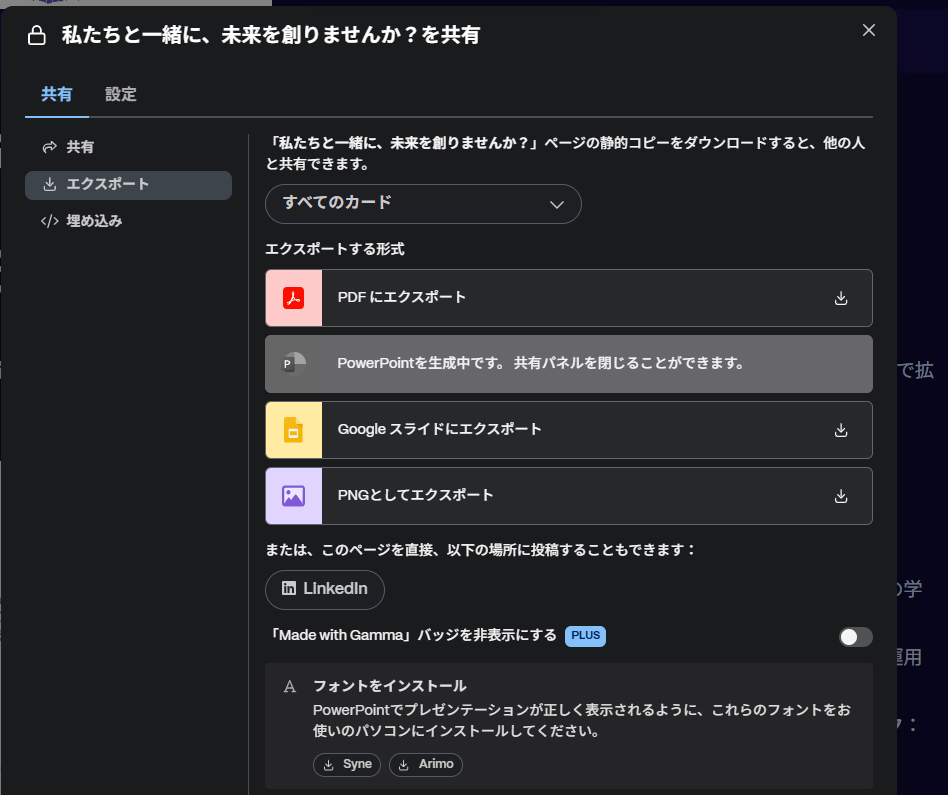Select the 共有 tab at top
The image size is (948, 795).
tap(56, 95)
